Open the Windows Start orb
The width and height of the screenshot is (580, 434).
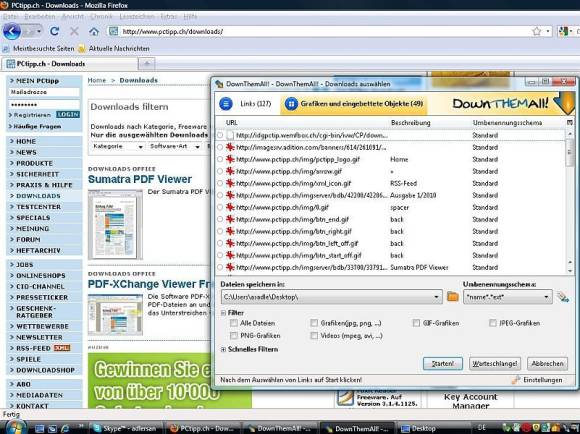pos(16,427)
